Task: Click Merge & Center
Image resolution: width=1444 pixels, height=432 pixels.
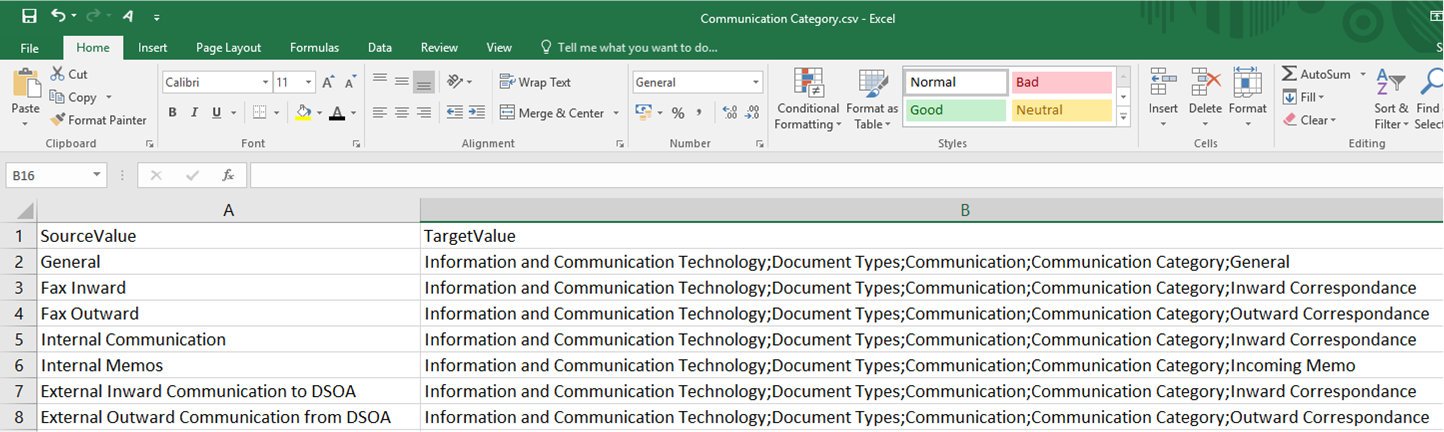Action: coord(551,113)
